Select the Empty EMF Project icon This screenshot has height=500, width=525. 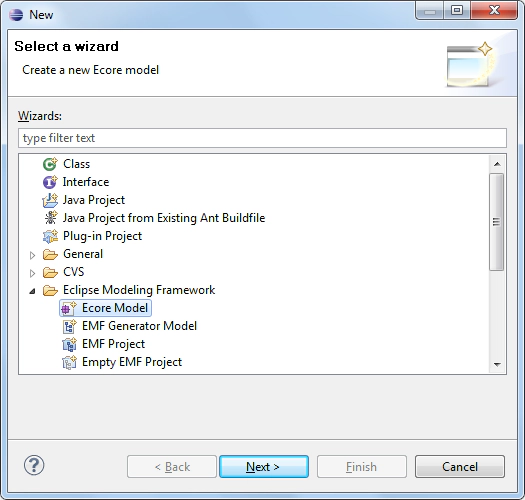(69, 362)
